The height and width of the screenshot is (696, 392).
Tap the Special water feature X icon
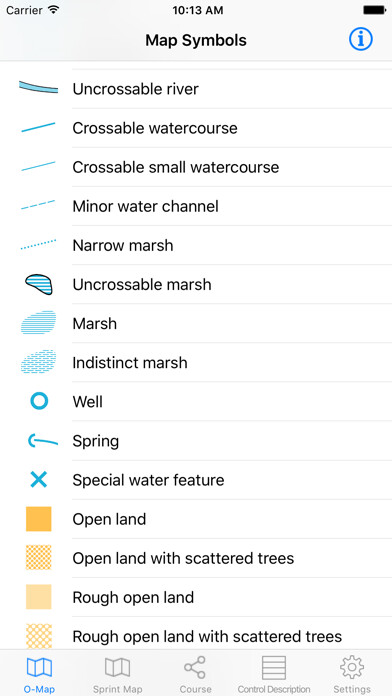tap(39, 480)
